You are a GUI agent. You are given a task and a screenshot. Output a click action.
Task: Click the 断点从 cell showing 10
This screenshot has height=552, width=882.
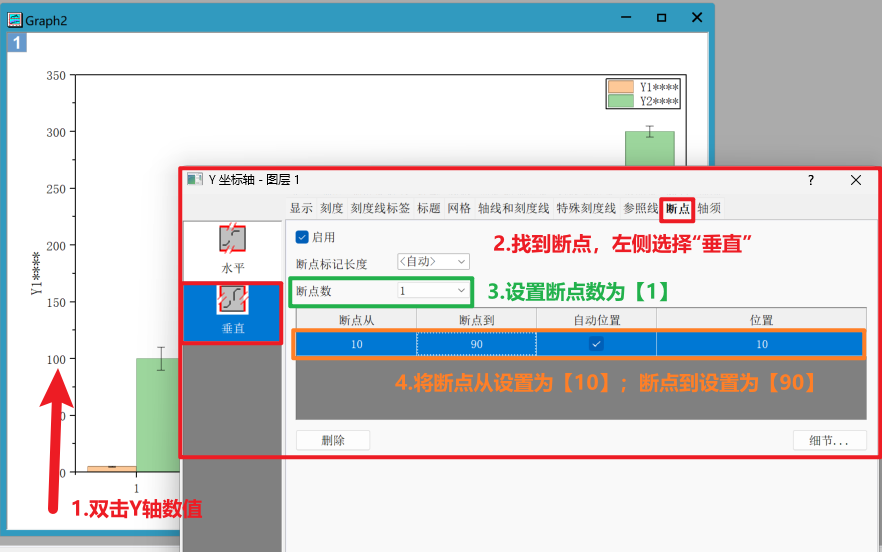[356, 344]
